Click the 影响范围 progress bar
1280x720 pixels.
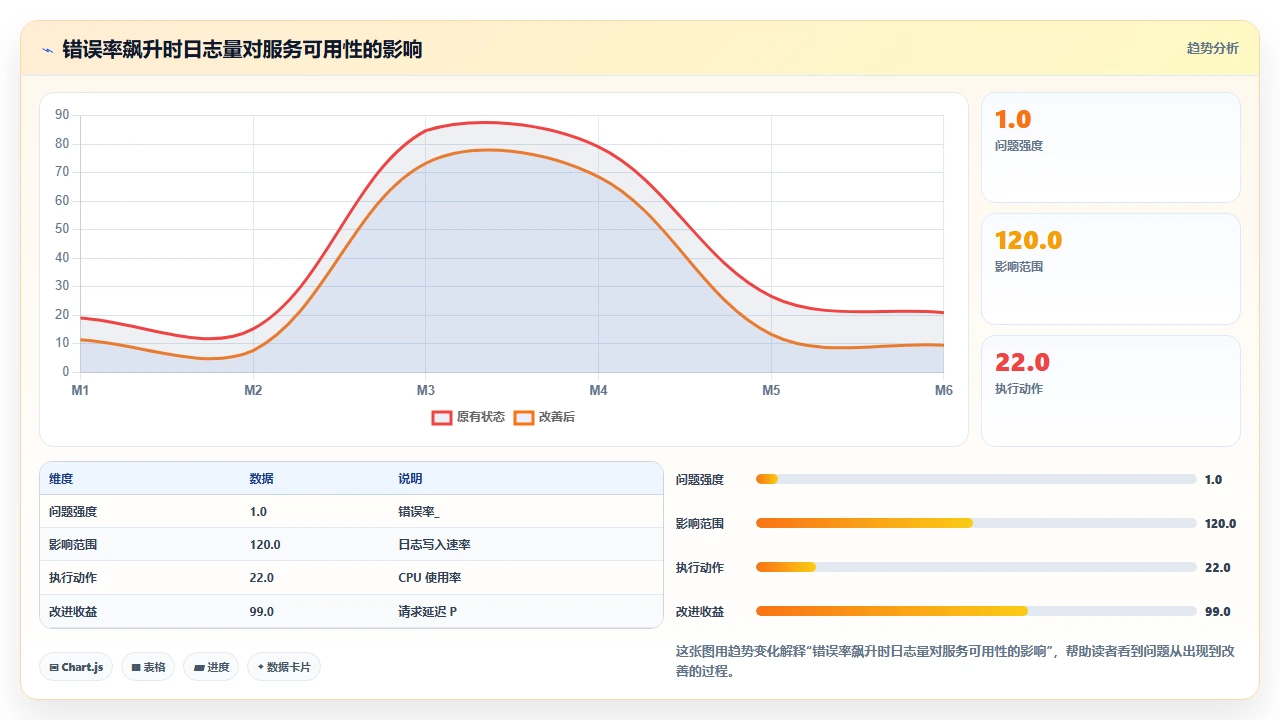pyautogui.click(x=976, y=523)
